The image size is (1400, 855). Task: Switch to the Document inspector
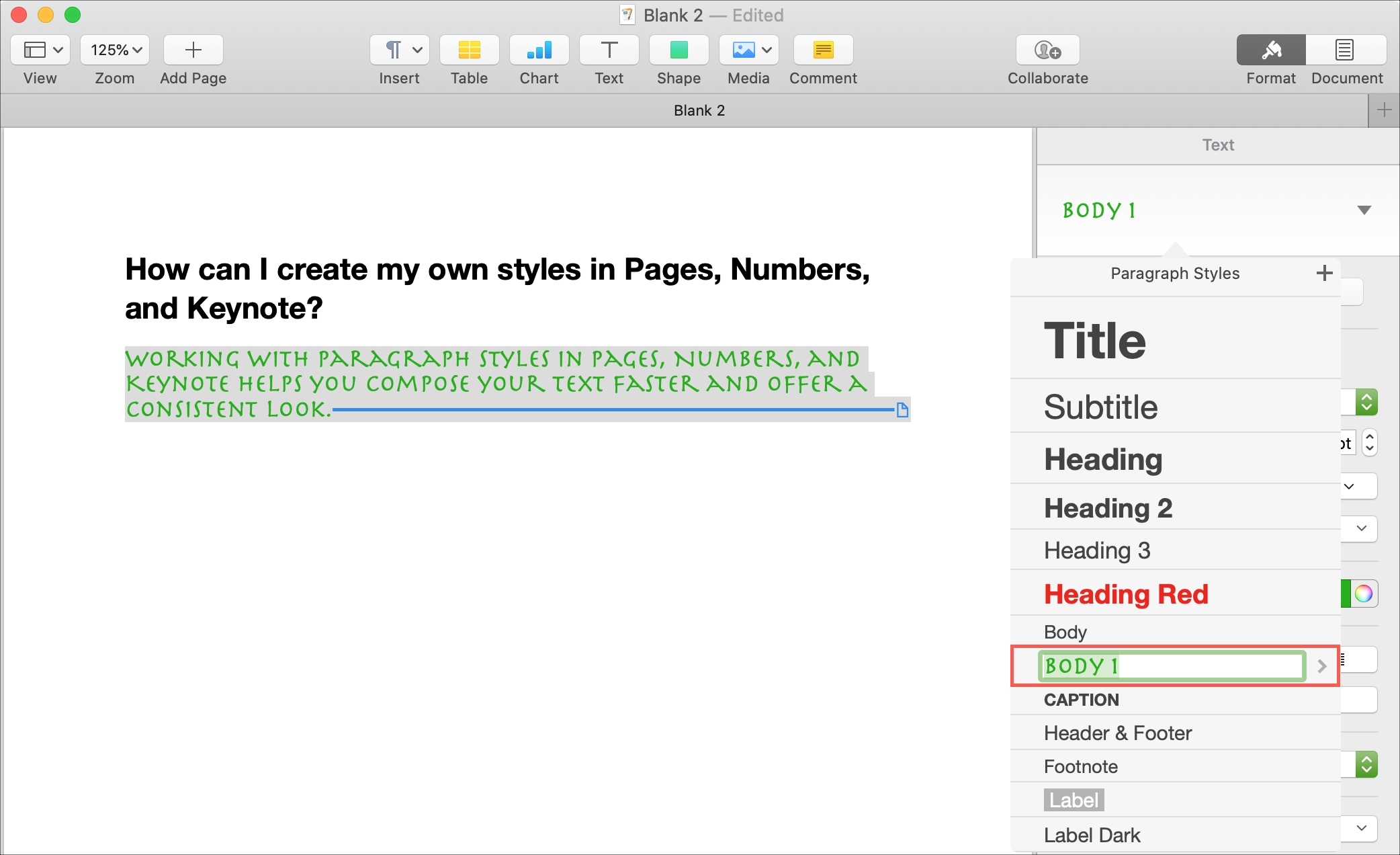(1346, 50)
